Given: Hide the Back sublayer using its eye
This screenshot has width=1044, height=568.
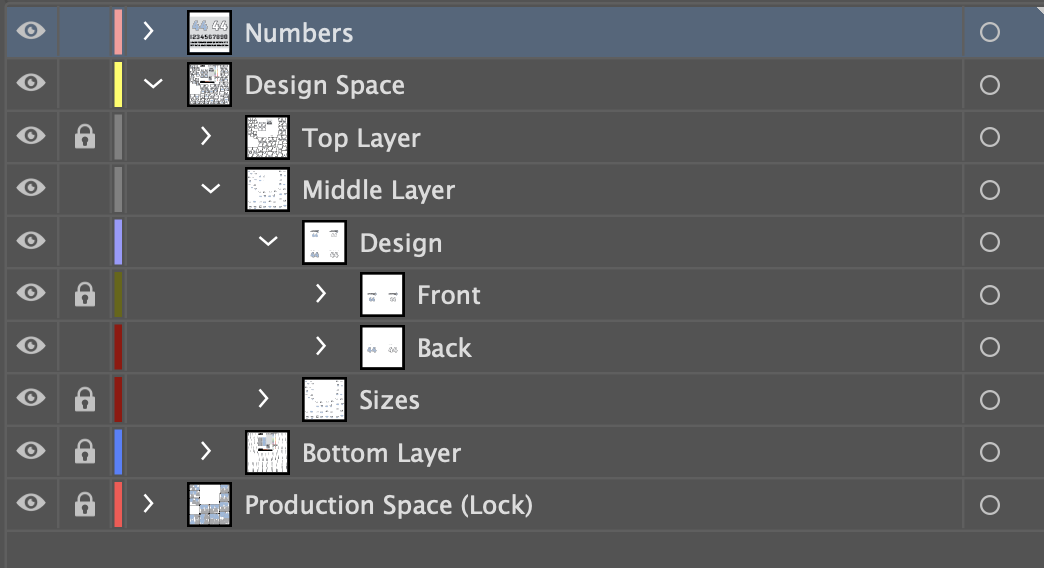Looking at the screenshot, I should pos(31,348).
